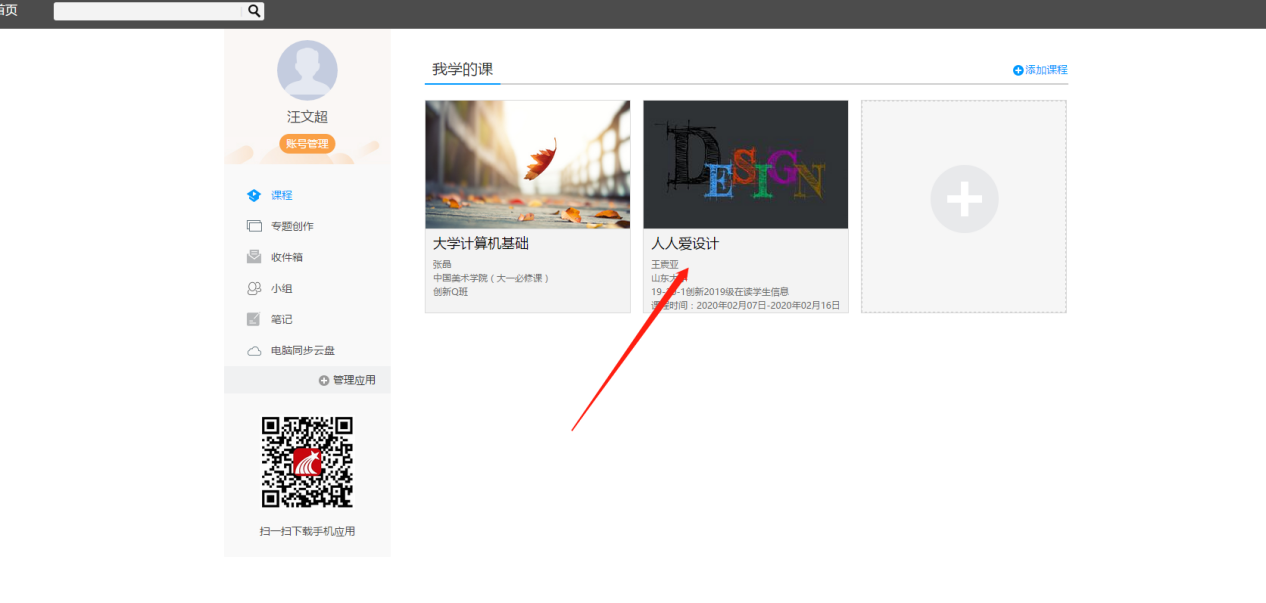Click the plus icon beside 管理应用
The width and height of the screenshot is (1266, 603).
coord(324,381)
